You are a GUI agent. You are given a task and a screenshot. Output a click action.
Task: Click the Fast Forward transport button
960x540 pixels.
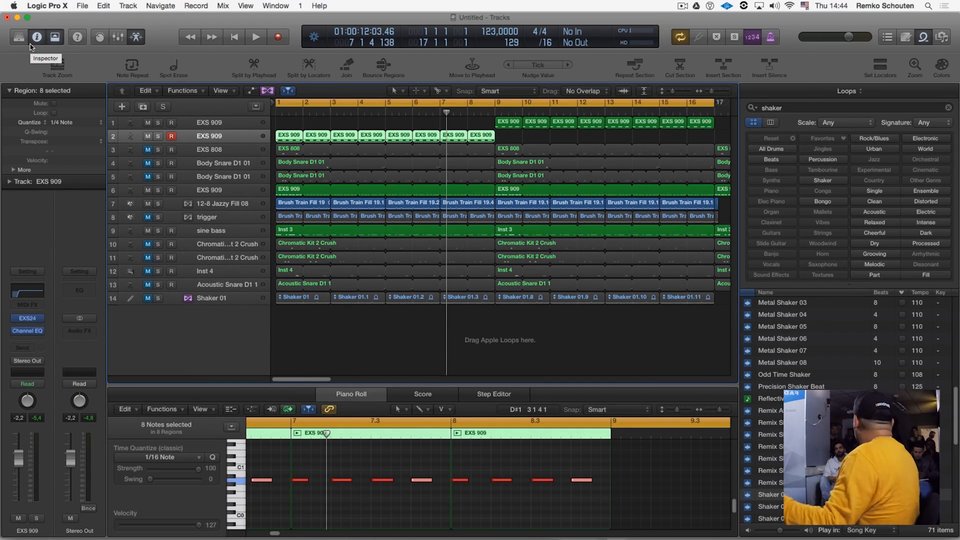(212, 37)
